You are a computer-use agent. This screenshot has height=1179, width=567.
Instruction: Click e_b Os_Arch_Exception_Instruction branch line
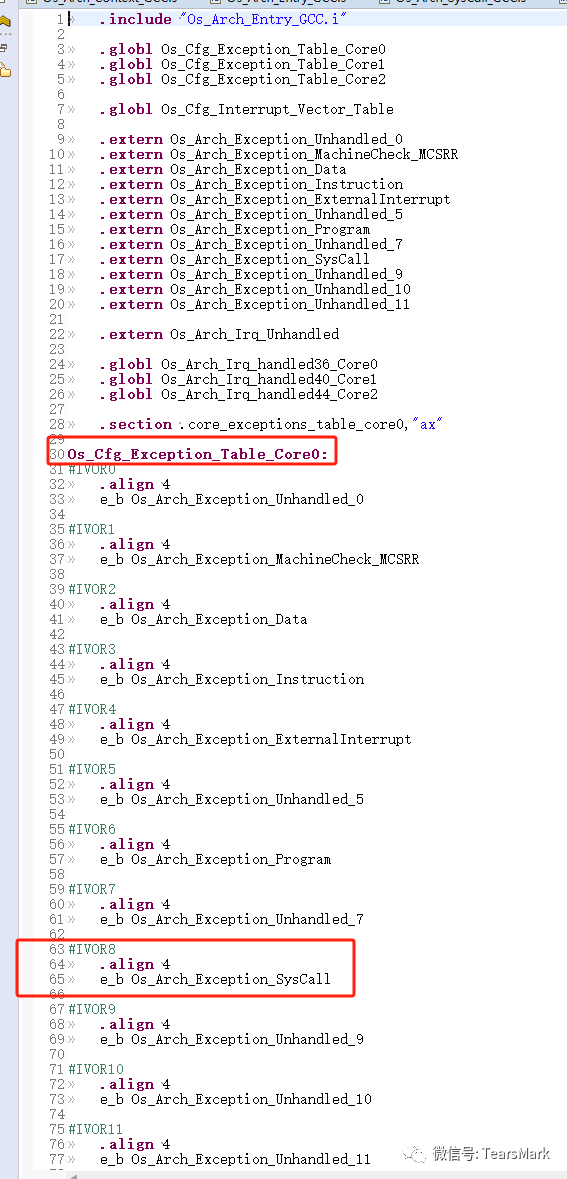tap(232, 679)
